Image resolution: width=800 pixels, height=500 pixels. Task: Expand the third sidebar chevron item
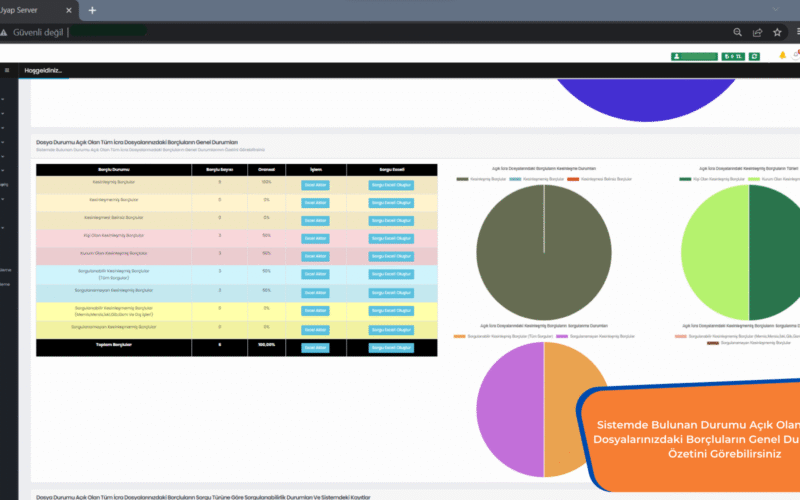click(4, 127)
